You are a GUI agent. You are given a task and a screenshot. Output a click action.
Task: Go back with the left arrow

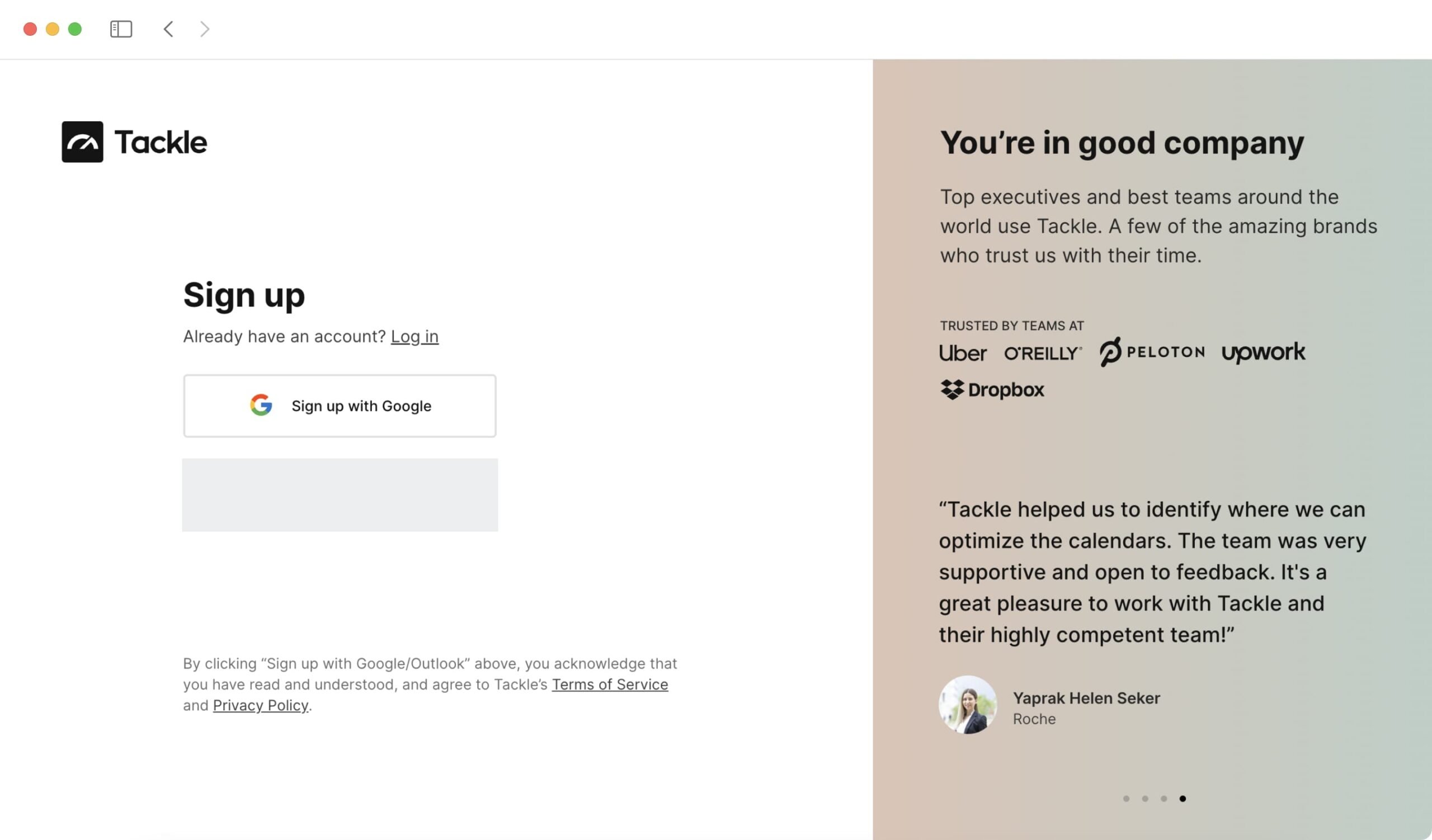[168, 29]
